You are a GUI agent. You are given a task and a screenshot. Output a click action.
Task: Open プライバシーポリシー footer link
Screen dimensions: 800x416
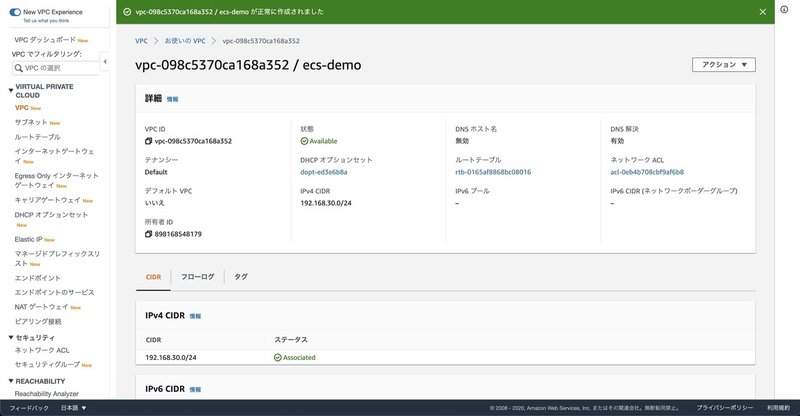click(x=724, y=408)
